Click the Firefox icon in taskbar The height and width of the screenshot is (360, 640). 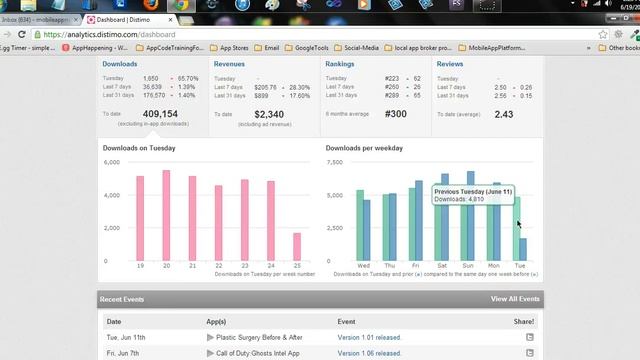coord(151,5)
